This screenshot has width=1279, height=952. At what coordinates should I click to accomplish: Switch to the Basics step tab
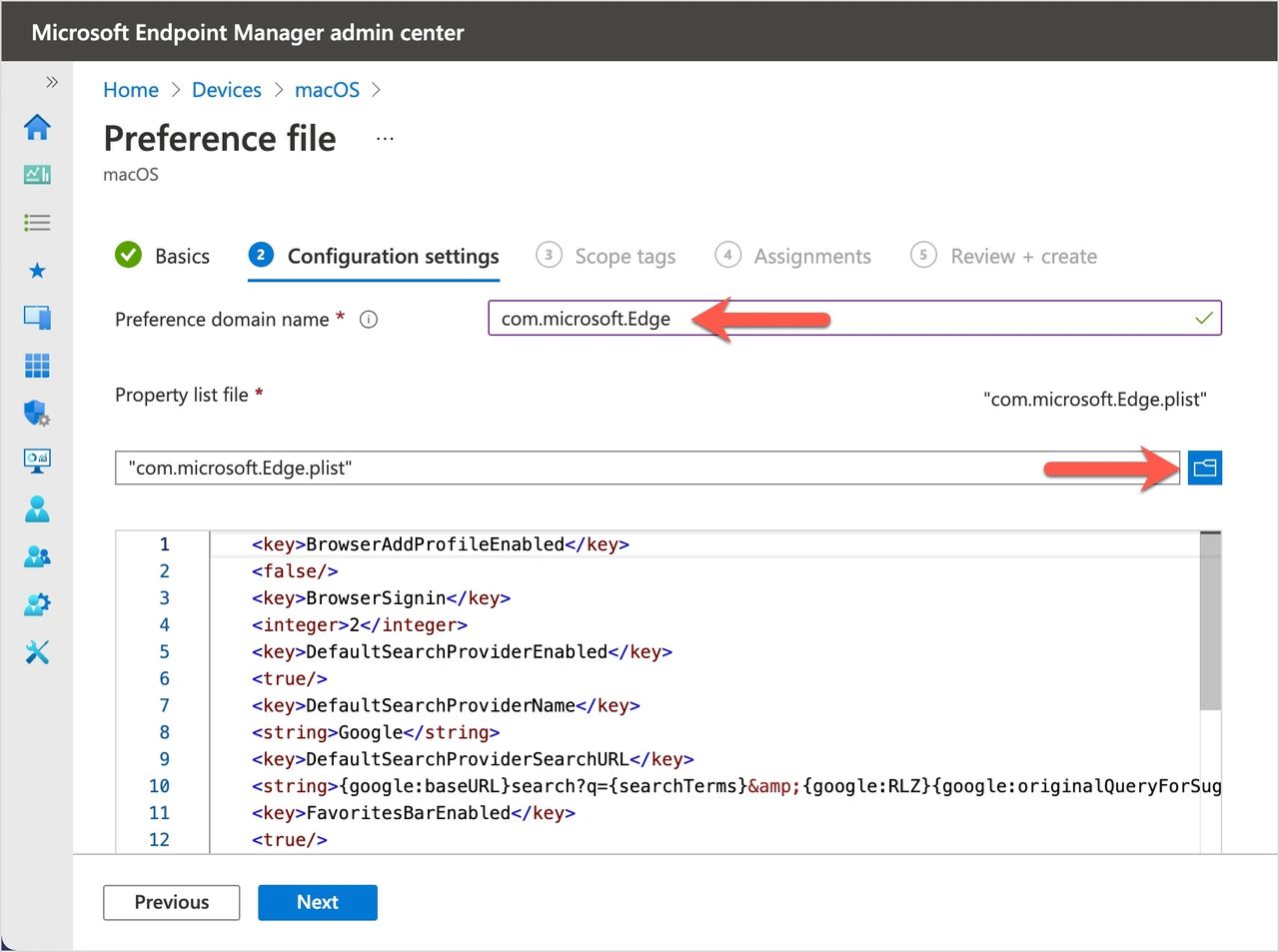click(163, 256)
